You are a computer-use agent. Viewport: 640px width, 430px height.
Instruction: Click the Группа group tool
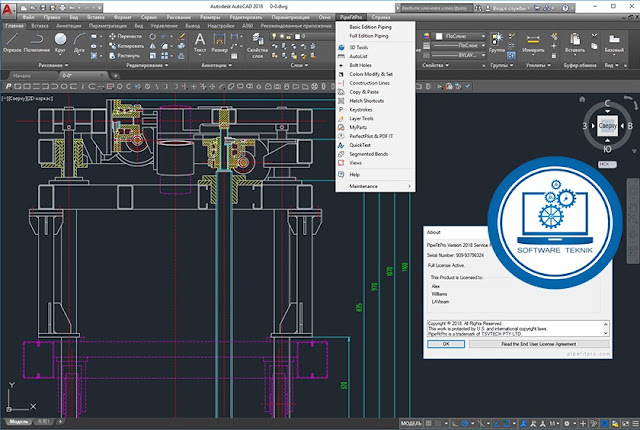pos(497,43)
